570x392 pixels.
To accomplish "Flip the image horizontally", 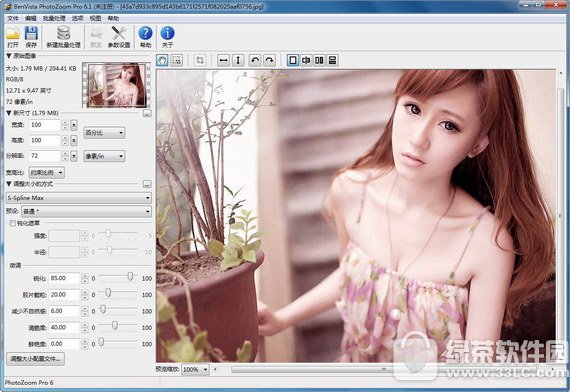I will tap(223, 60).
